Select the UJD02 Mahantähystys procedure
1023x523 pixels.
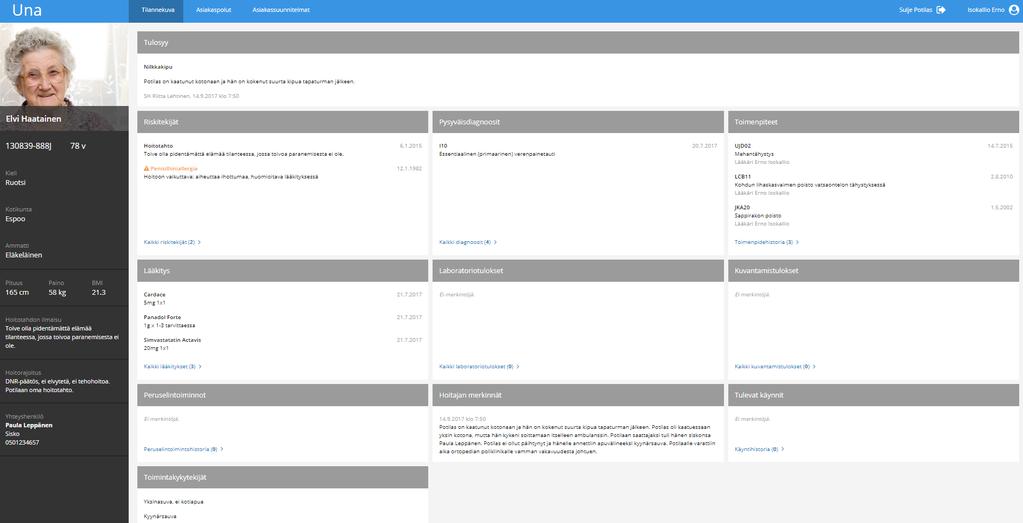tap(874, 153)
